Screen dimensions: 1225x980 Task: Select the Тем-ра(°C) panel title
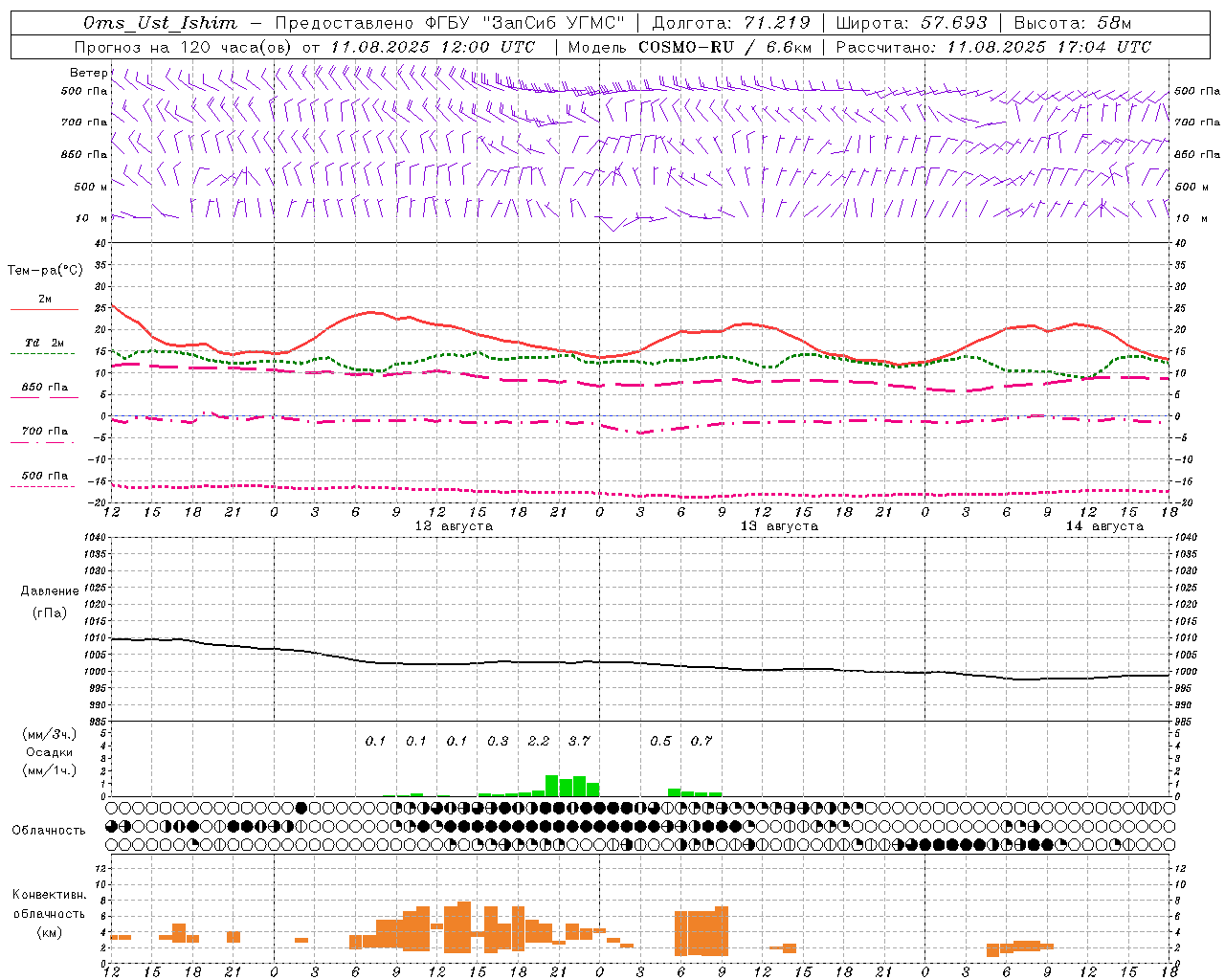45,271
